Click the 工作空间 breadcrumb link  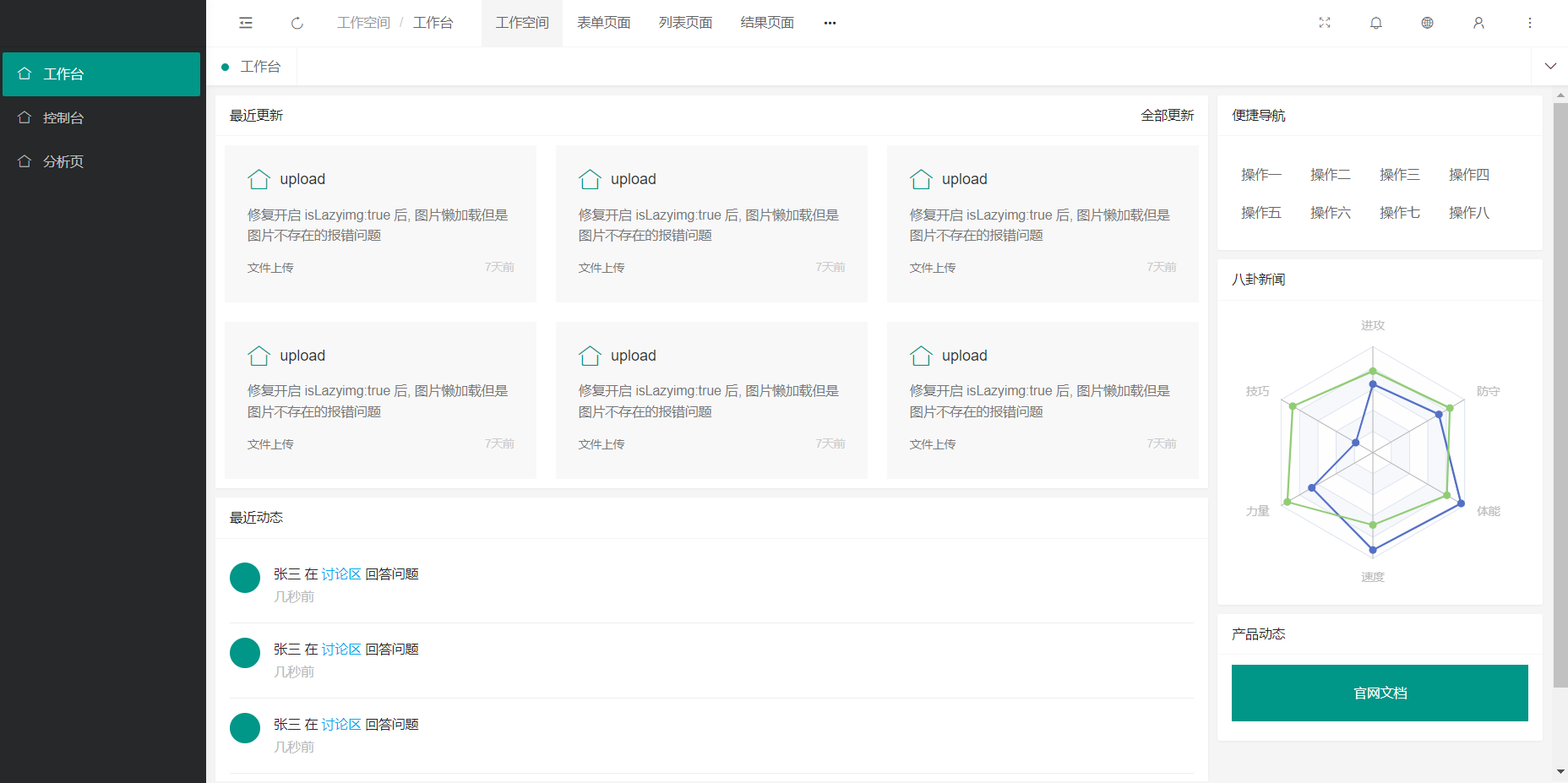point(363,23)
